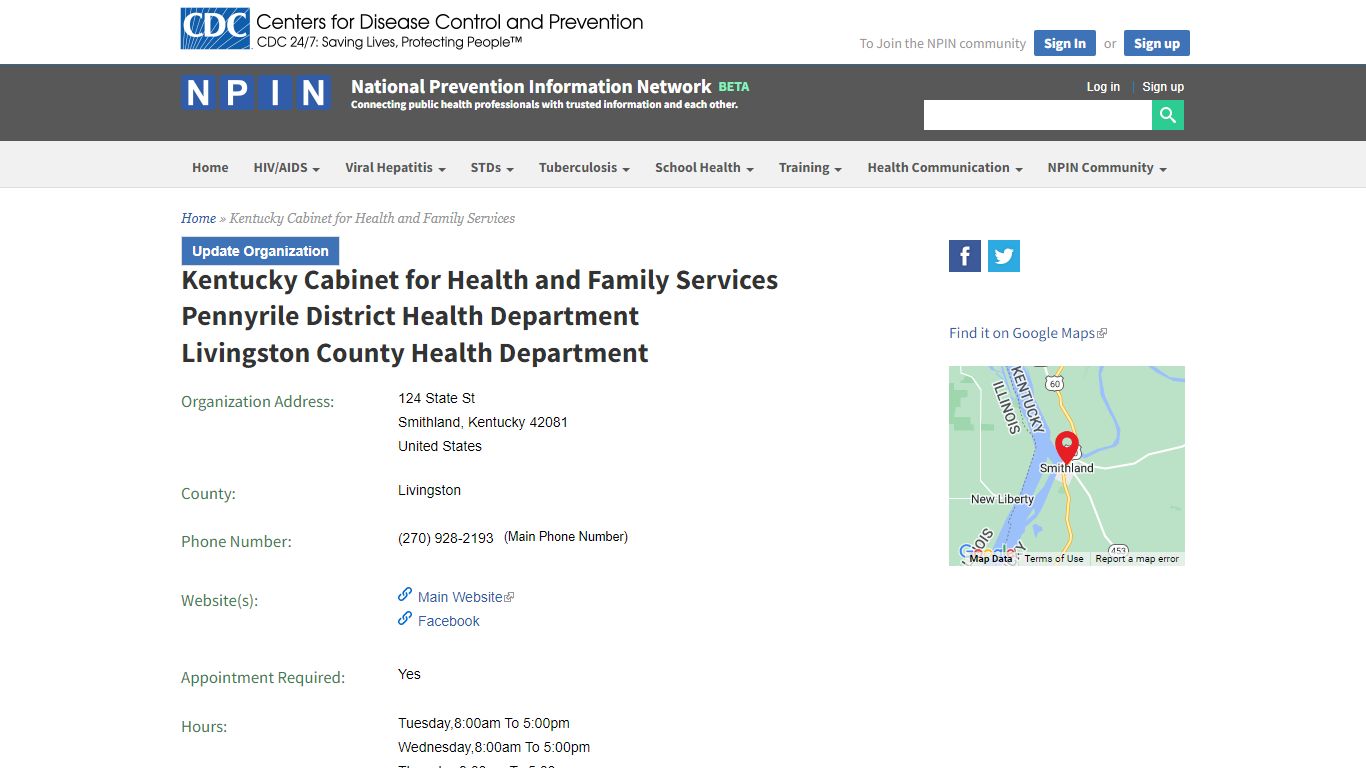1366x768 pixels.
Task: Share page on Facebook icon
Action: pos(965,256)
